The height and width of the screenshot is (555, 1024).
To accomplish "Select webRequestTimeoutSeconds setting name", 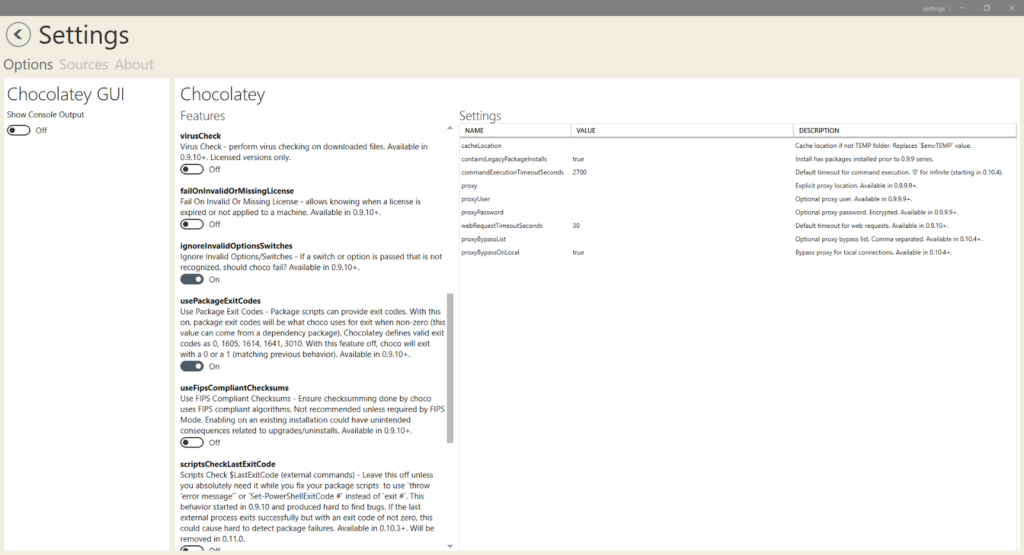I will tap(502, 226).
